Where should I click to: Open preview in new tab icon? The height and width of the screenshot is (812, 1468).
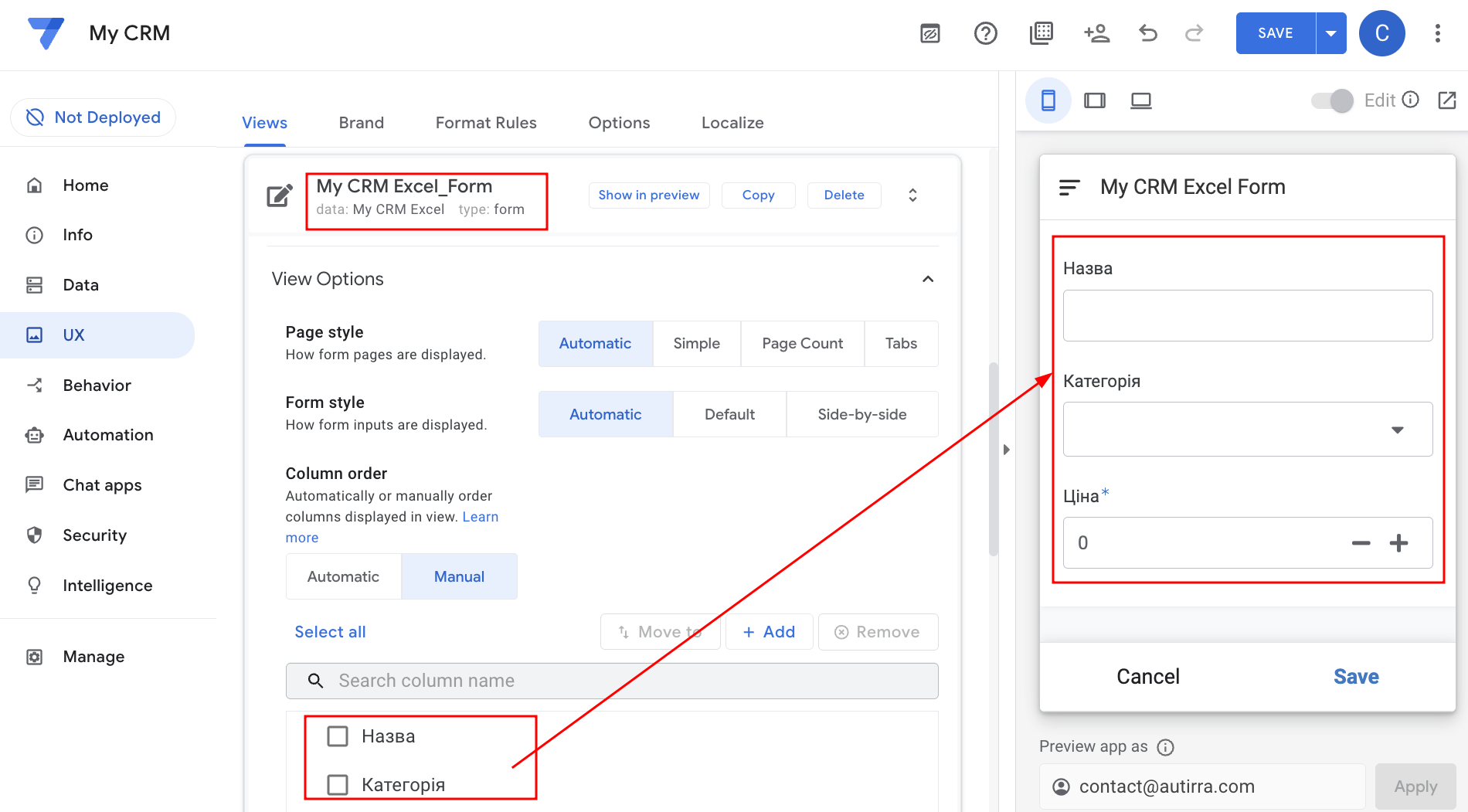1447,100
